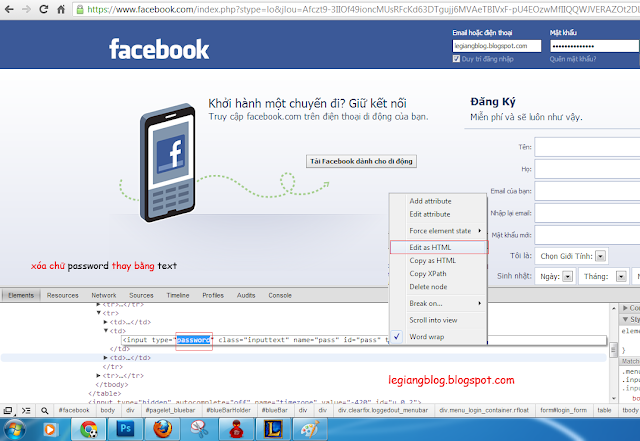
Task: Open the red figure app in taskbar
Action: (236, 430)
